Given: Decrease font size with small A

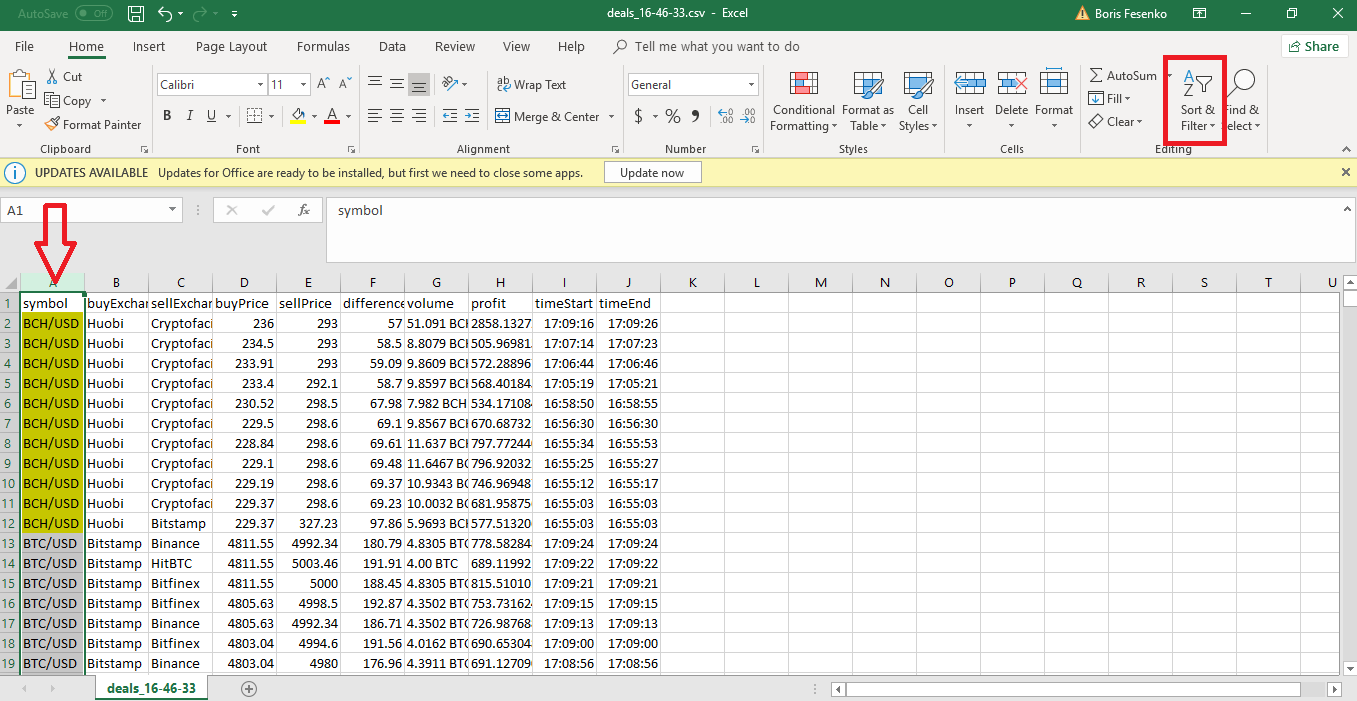Looking at the screenshot, I should (x=343, y=85).
